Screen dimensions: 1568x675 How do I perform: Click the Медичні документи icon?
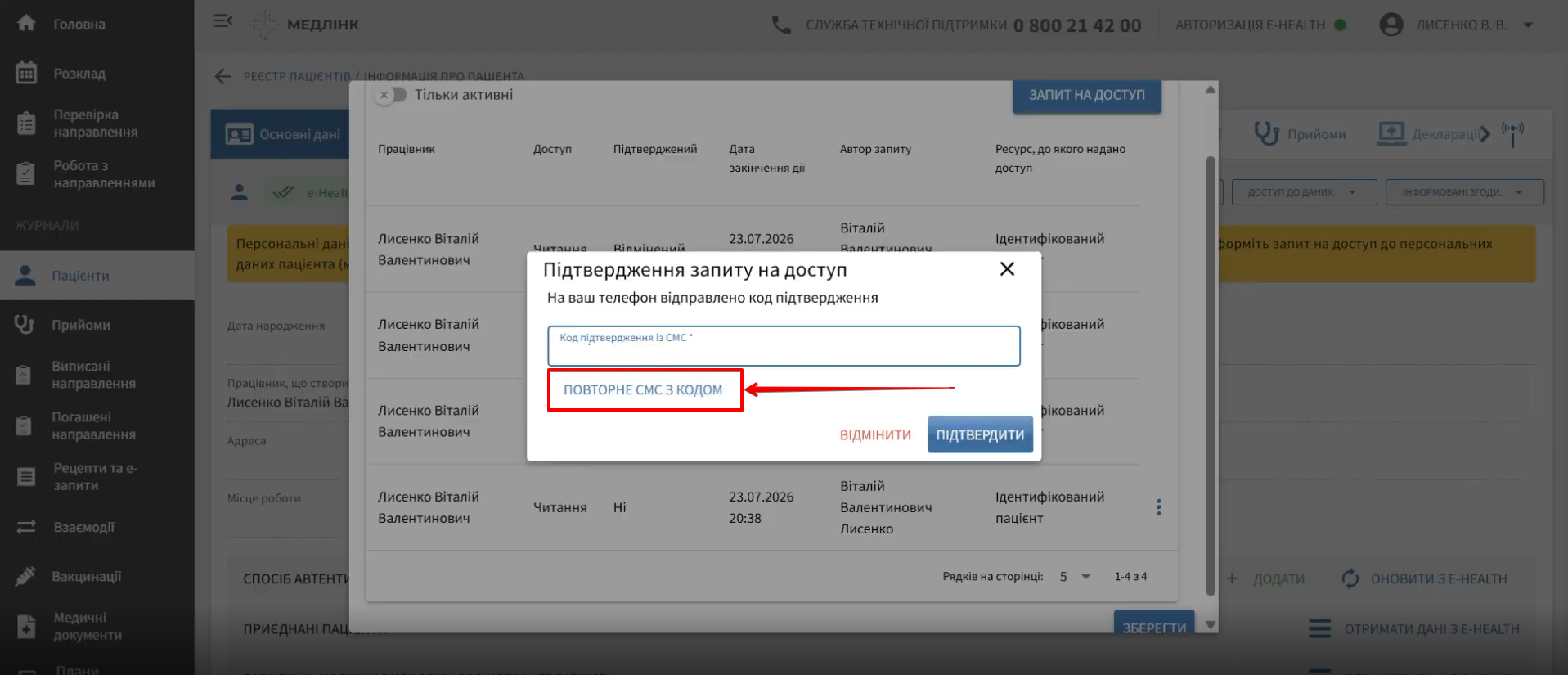(26, 626)
